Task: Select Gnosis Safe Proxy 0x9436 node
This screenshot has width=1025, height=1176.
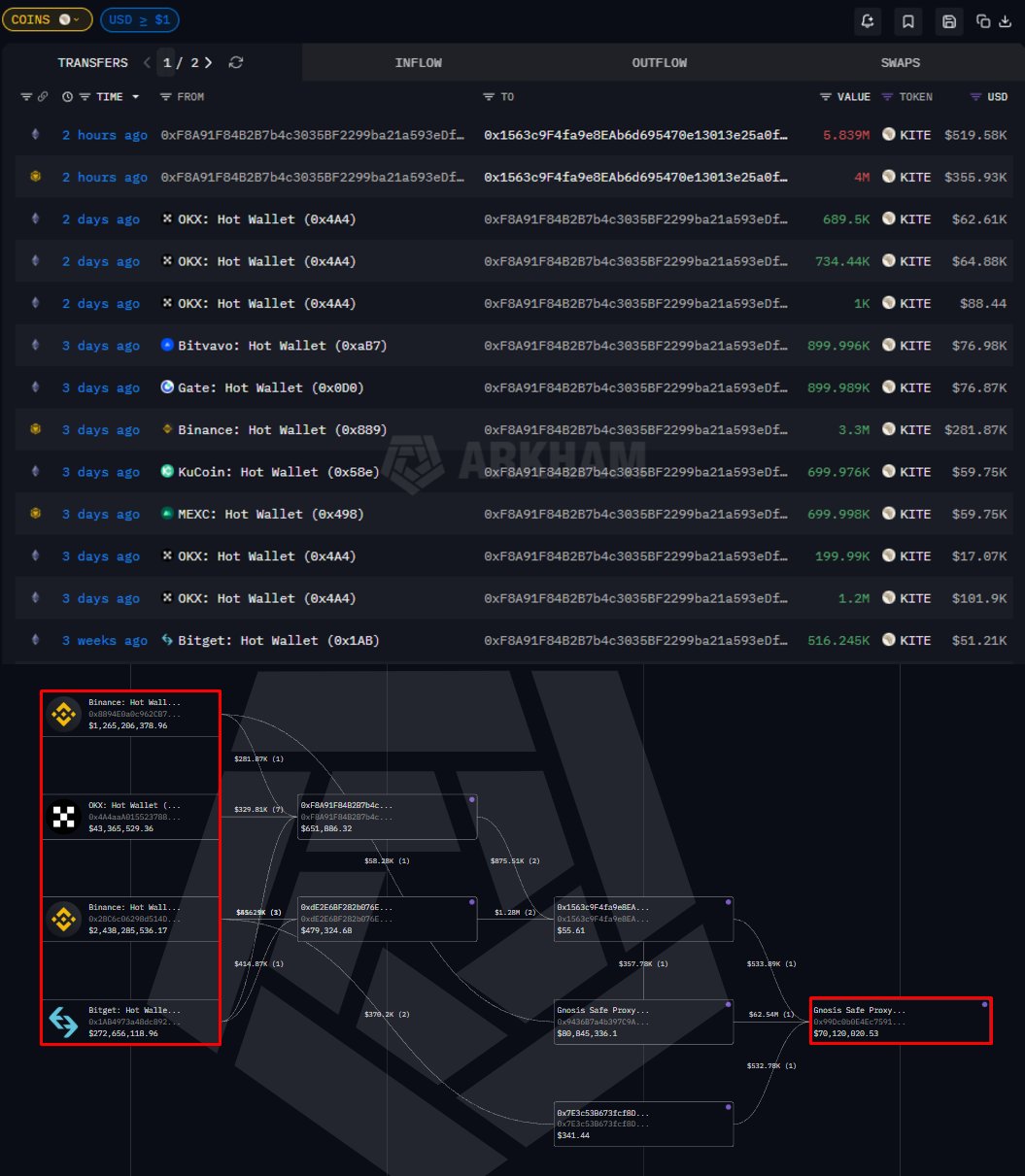Action: click(x=643, y=1022)
